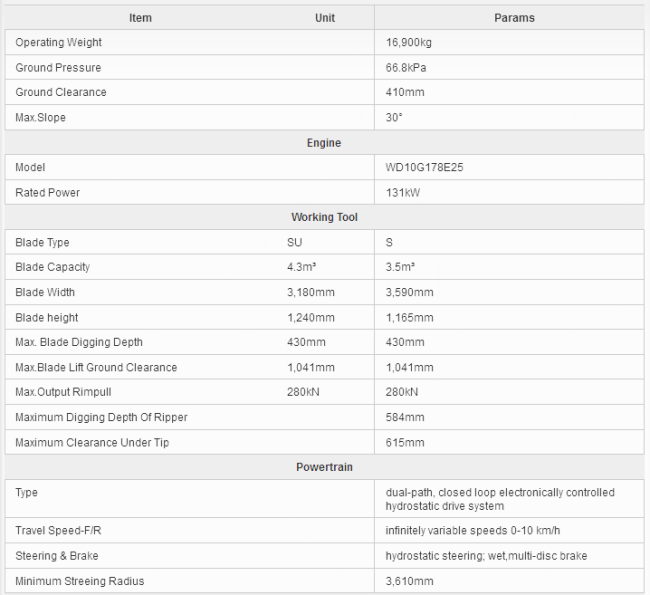Click the Minimum Steering Radius value 3,610mm
650x595 pixels.
point(409,581)
